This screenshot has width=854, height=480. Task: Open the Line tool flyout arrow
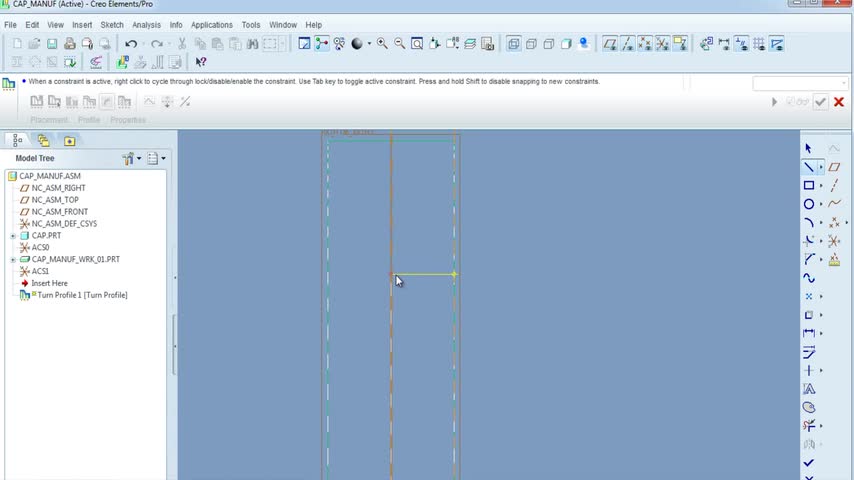pos(821,167)
